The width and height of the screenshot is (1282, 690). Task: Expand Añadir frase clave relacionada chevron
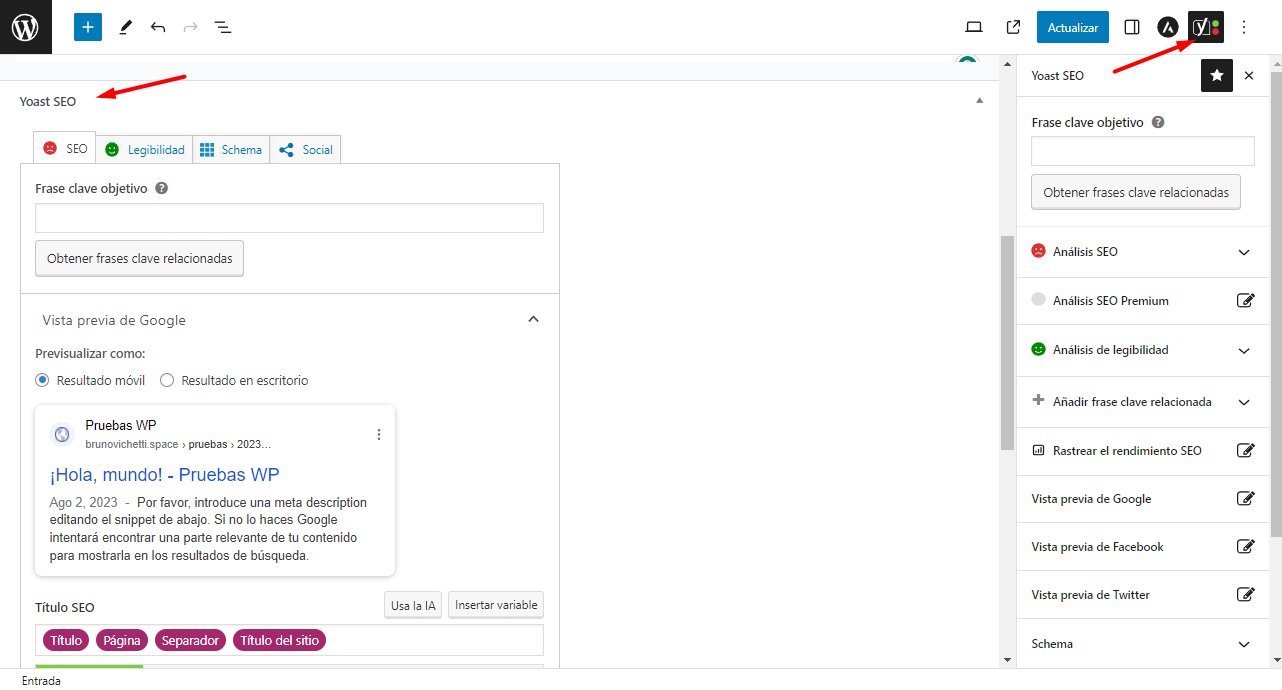[x=1244, y=402]
